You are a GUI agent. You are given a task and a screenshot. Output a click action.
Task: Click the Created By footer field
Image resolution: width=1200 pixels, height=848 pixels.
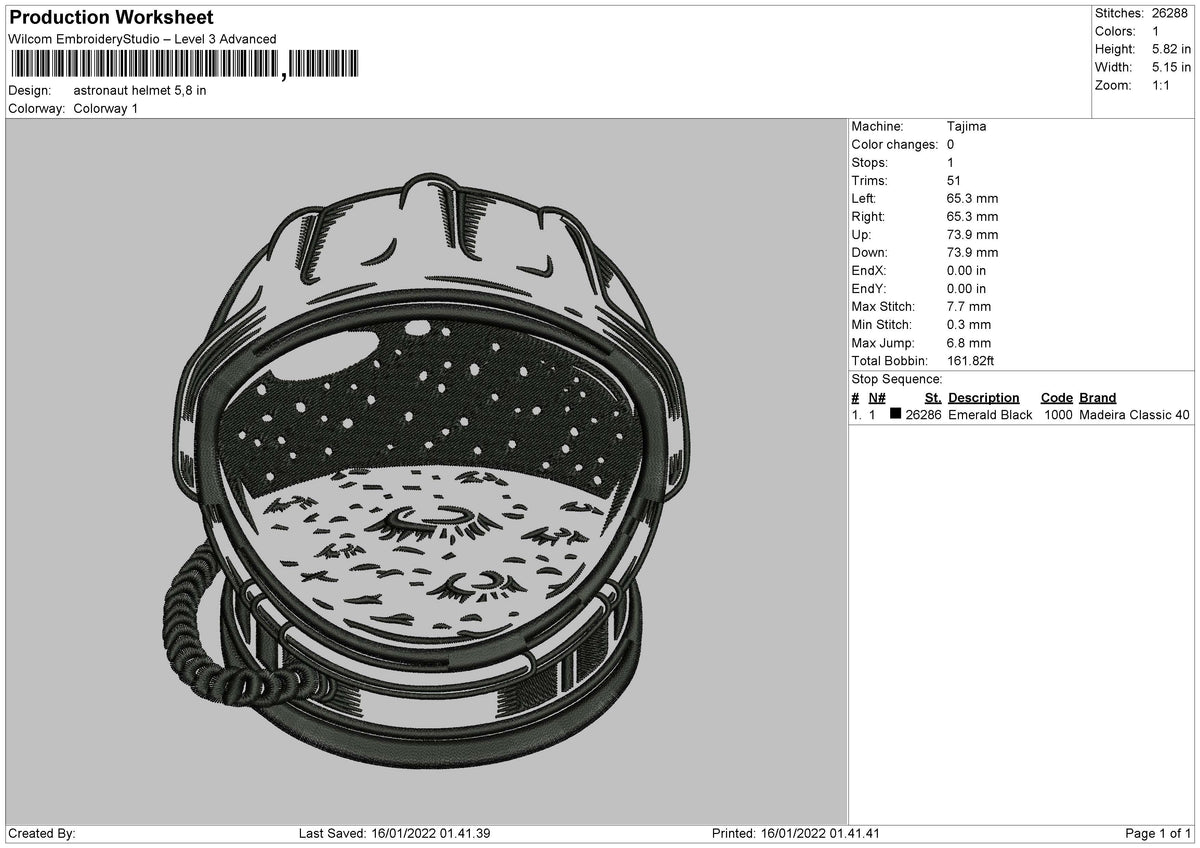(x=42, y=834)
